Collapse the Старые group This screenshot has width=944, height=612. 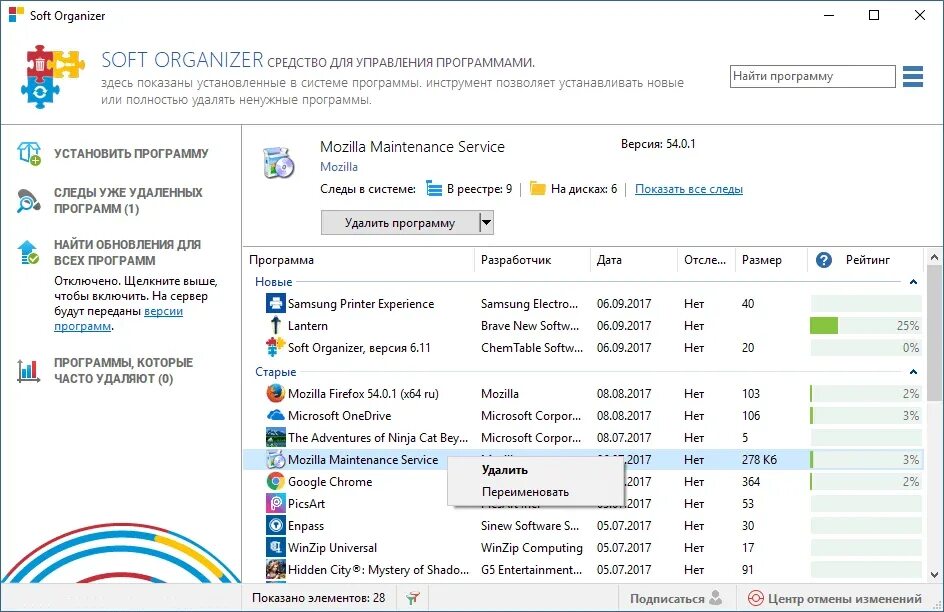913,372
